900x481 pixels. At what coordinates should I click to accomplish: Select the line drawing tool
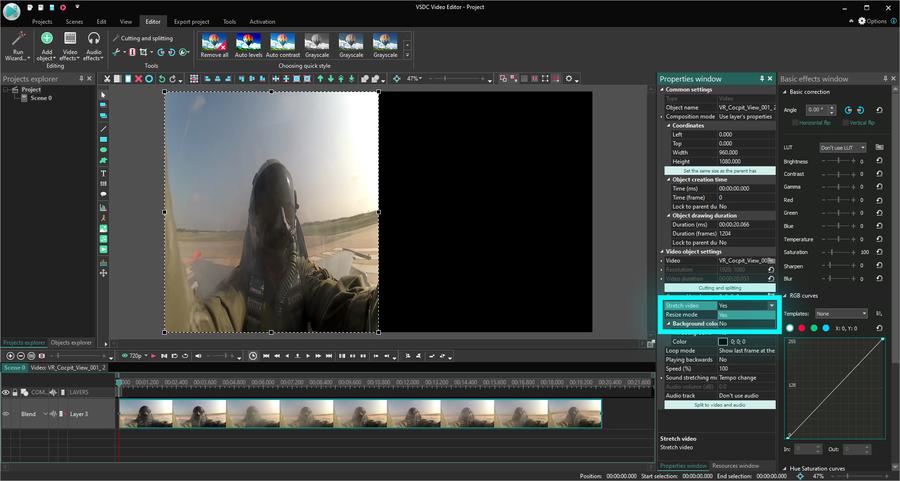pyautogui.click(x=103, y=129)
